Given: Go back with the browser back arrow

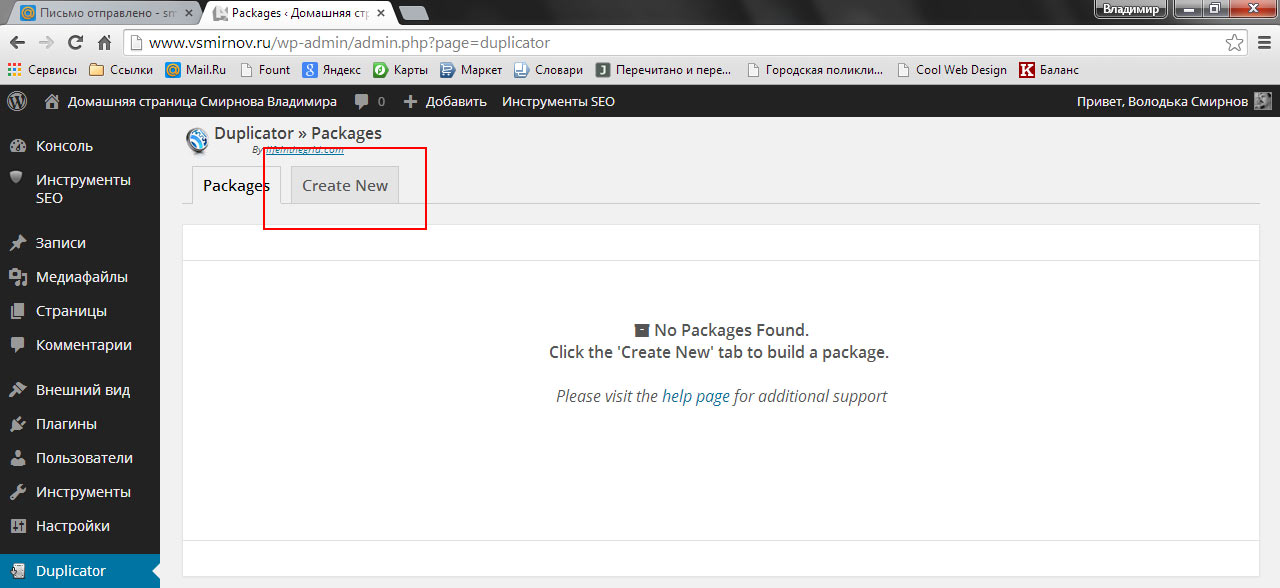Looking at the screenshot, I should [x=17, y=43].
